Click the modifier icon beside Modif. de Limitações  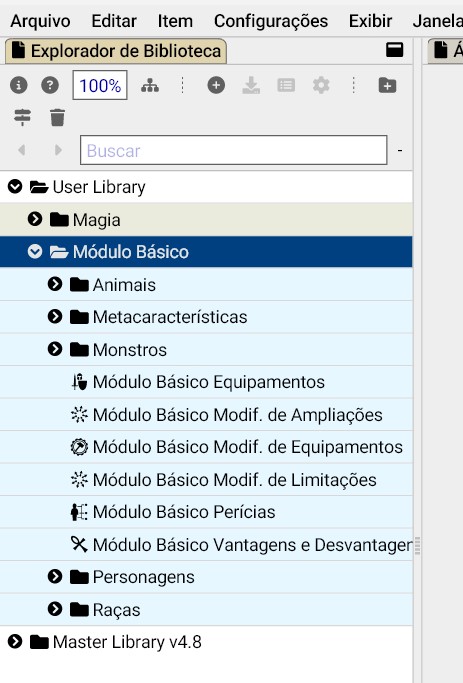point(79,480)
